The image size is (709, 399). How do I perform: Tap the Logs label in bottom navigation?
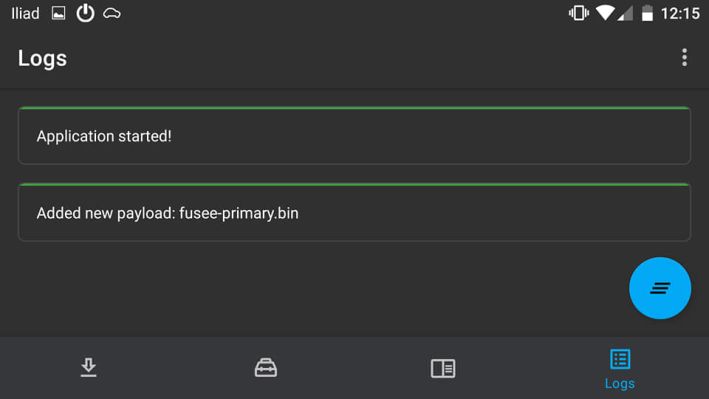click(620, 384)
